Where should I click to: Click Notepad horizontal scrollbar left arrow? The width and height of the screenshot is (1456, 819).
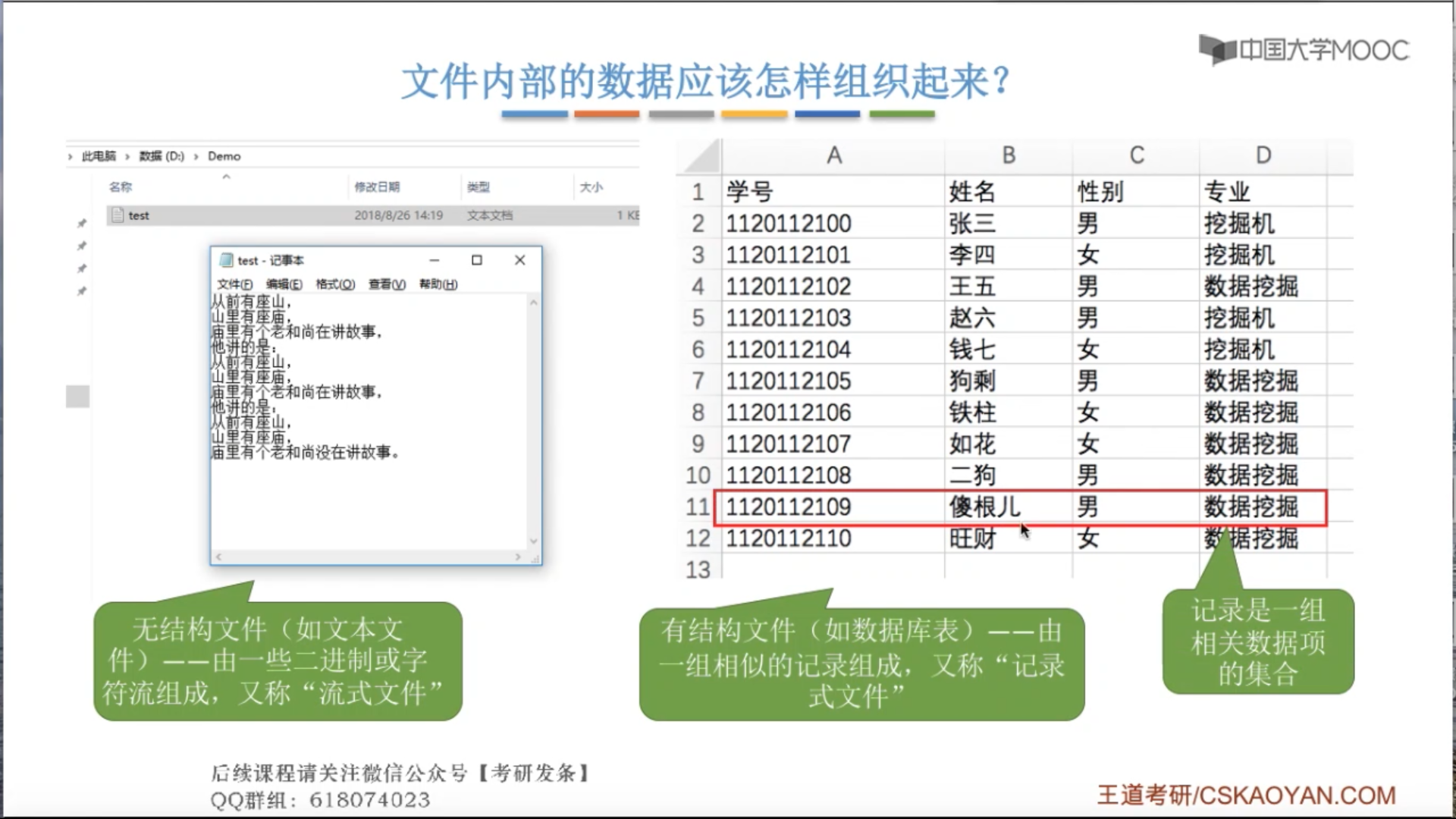click(x=218, y=557)
